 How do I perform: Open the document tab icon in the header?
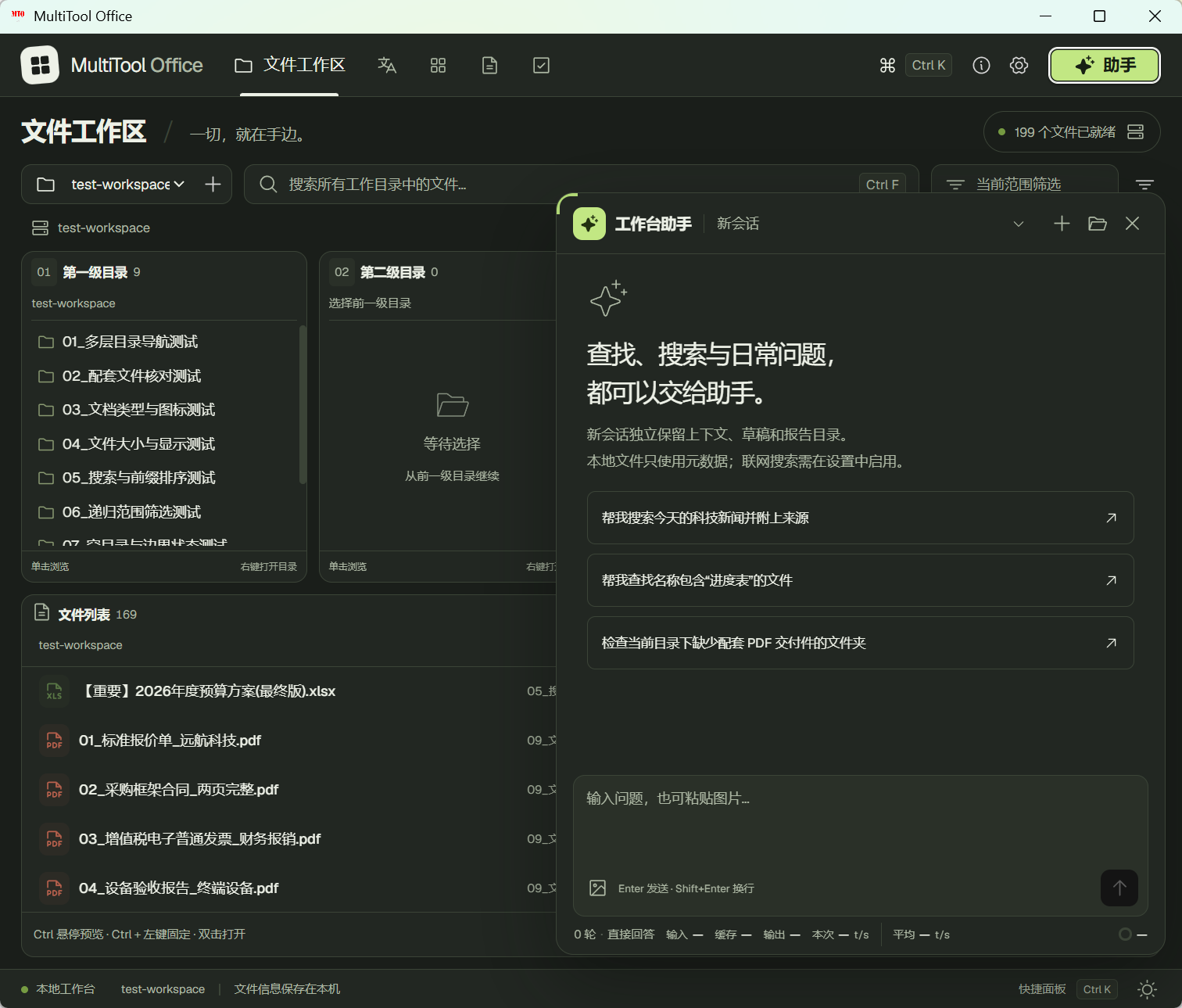(x=489, y=66)
